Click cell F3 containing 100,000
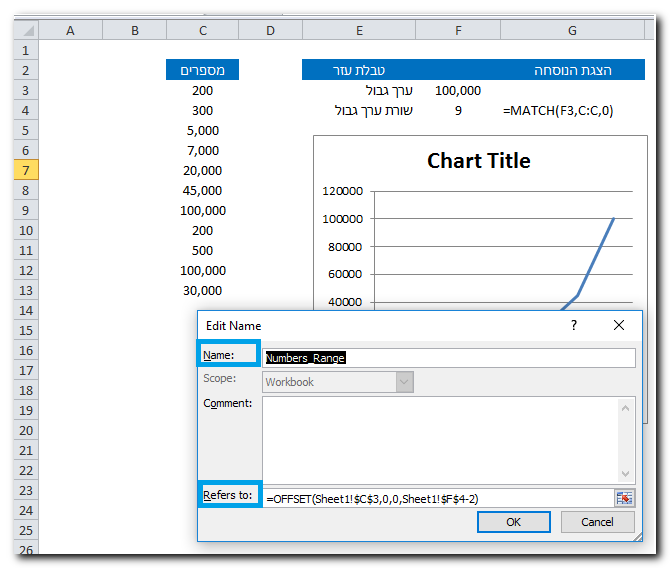 (x=458, y=90)
